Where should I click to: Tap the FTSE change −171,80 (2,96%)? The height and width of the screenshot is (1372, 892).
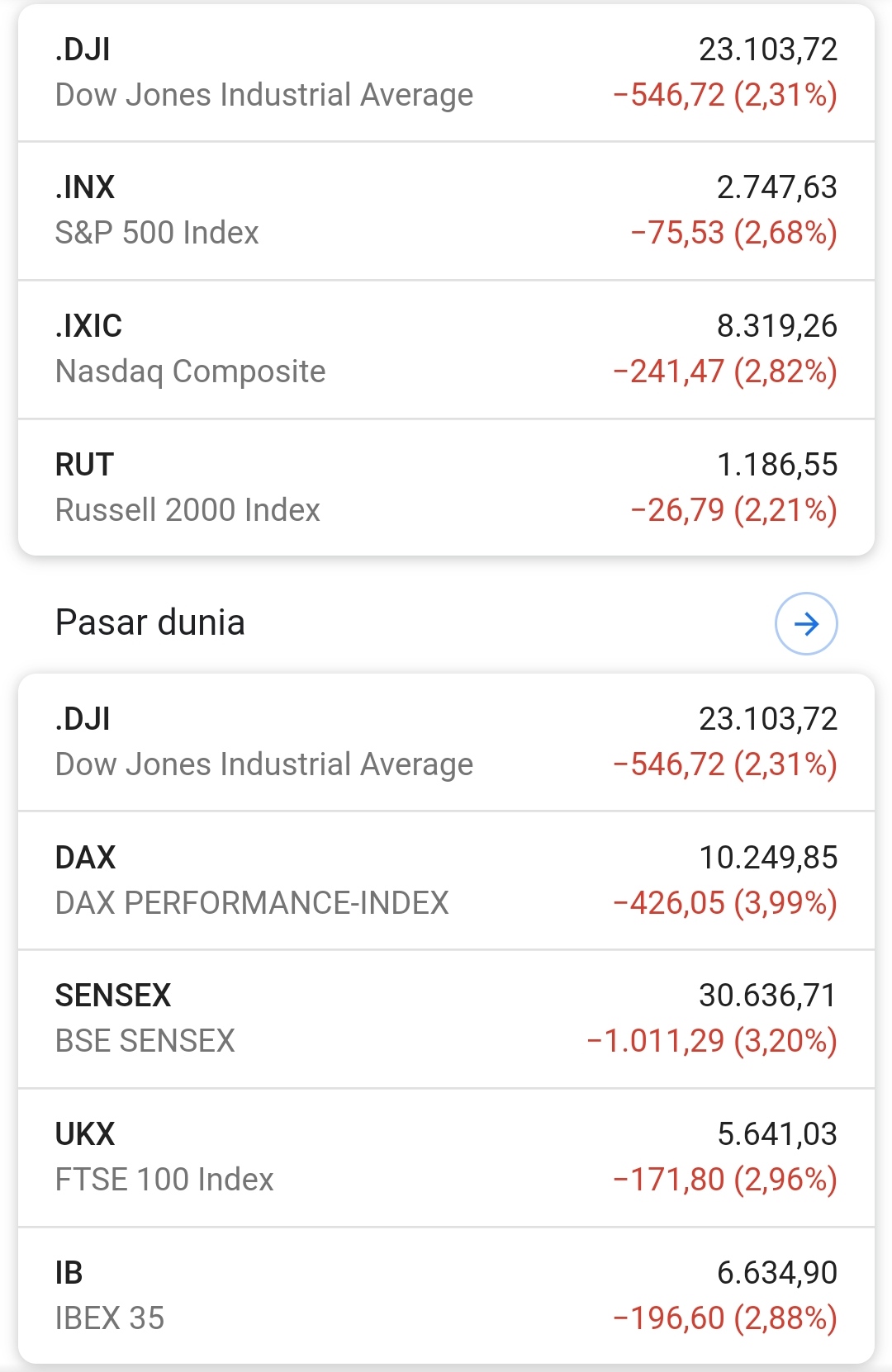(724, 1180)
